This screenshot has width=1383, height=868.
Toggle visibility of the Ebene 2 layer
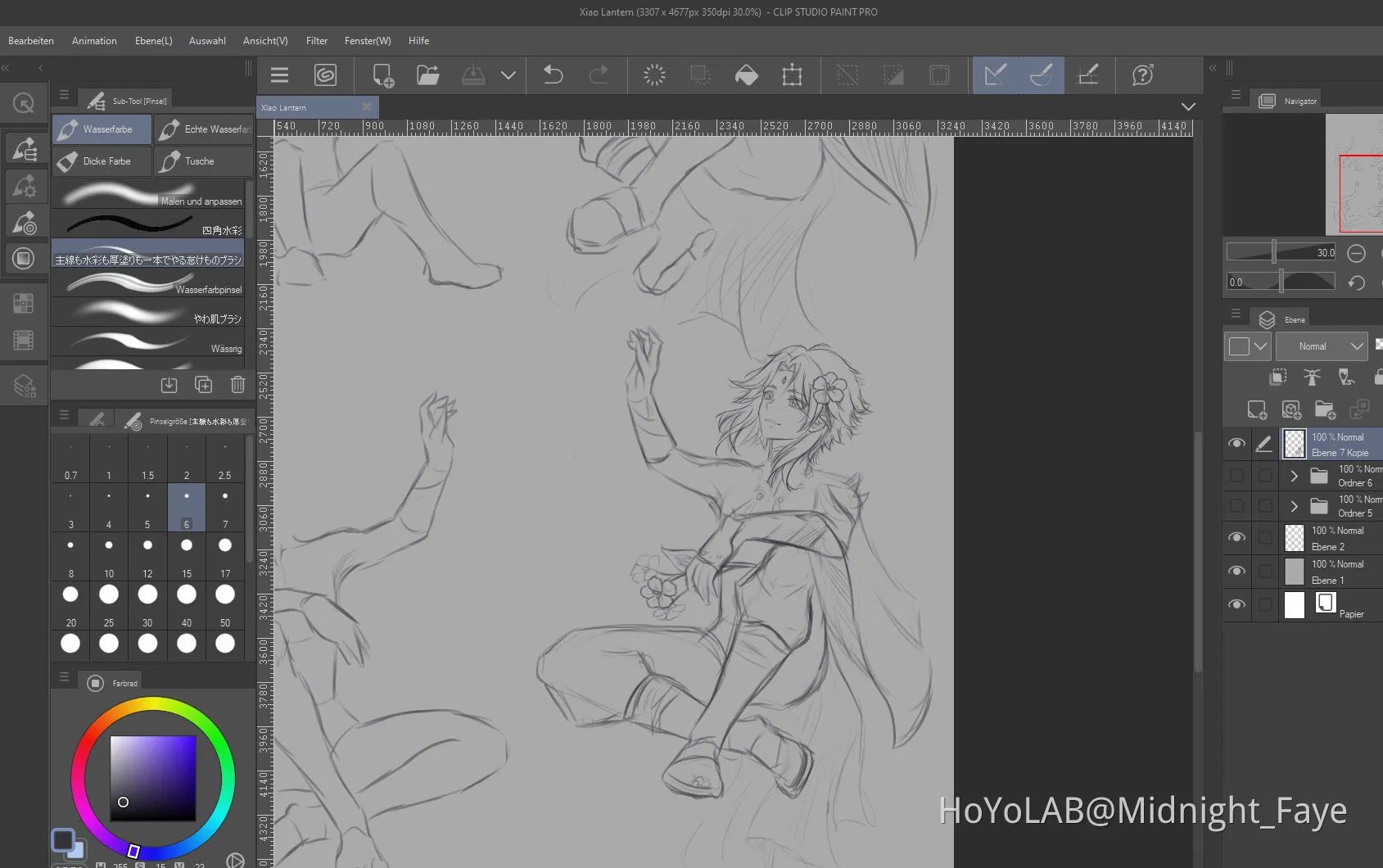(x=1236, y=537)
